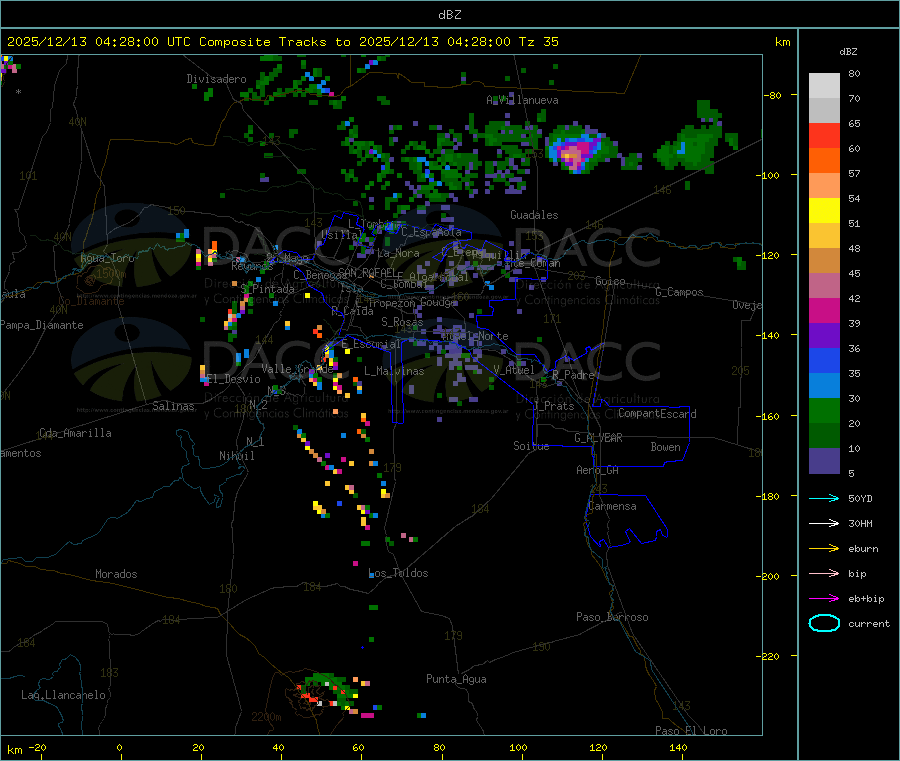Click the 'CompantEscard' map label
This screenshot has width=900, height=761.
(657, 414)
